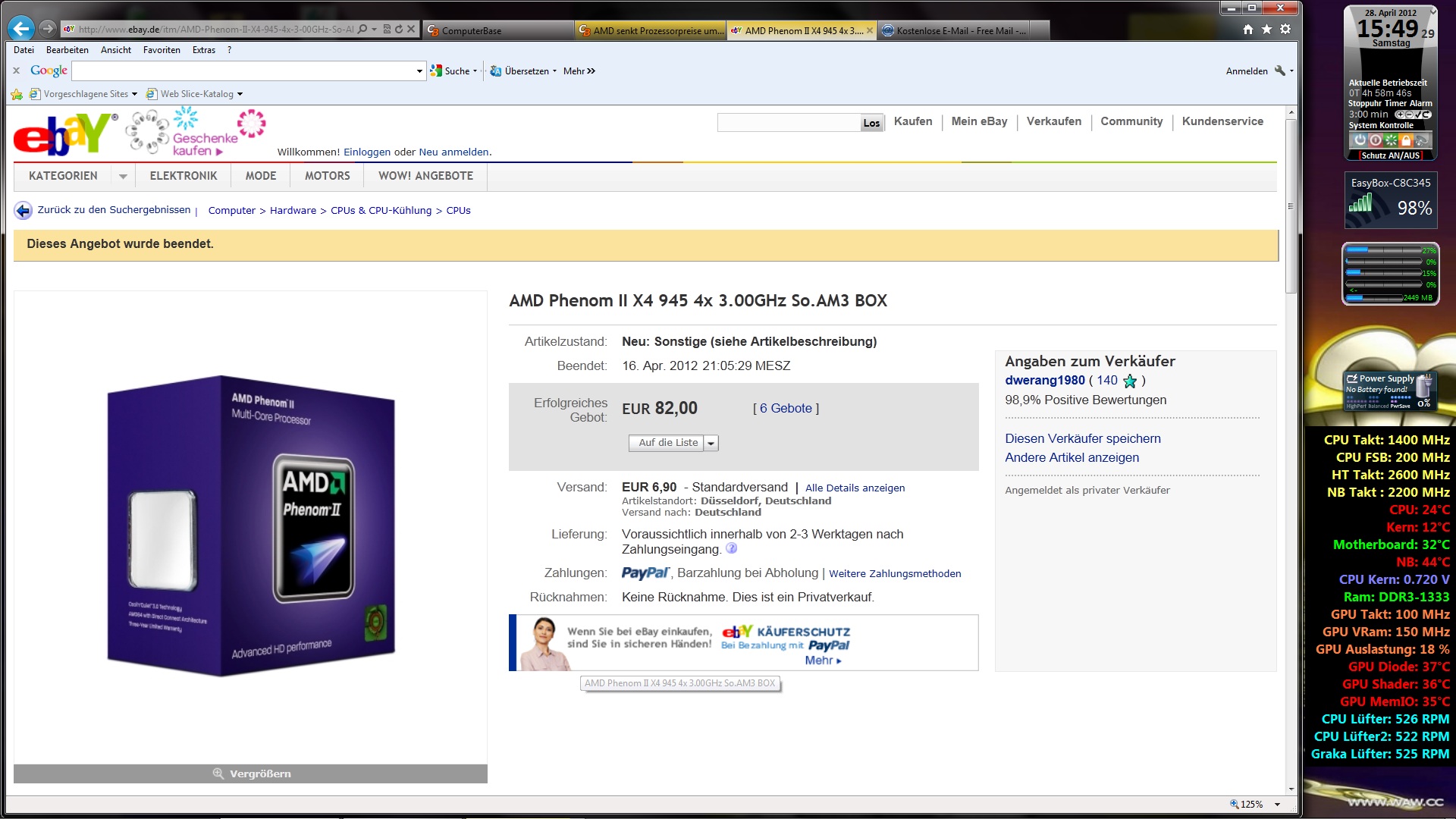Open the browser gear settings icon

coord(1285,29)
